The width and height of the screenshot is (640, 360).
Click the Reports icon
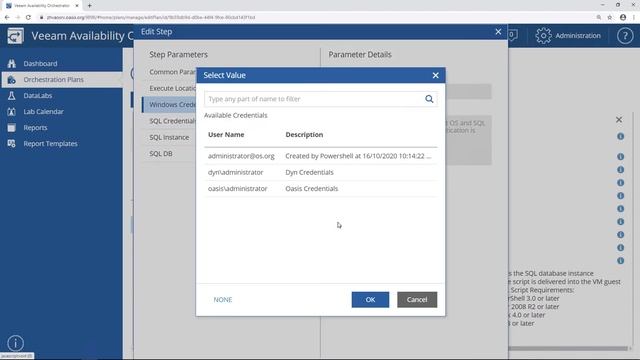point(11,128)
